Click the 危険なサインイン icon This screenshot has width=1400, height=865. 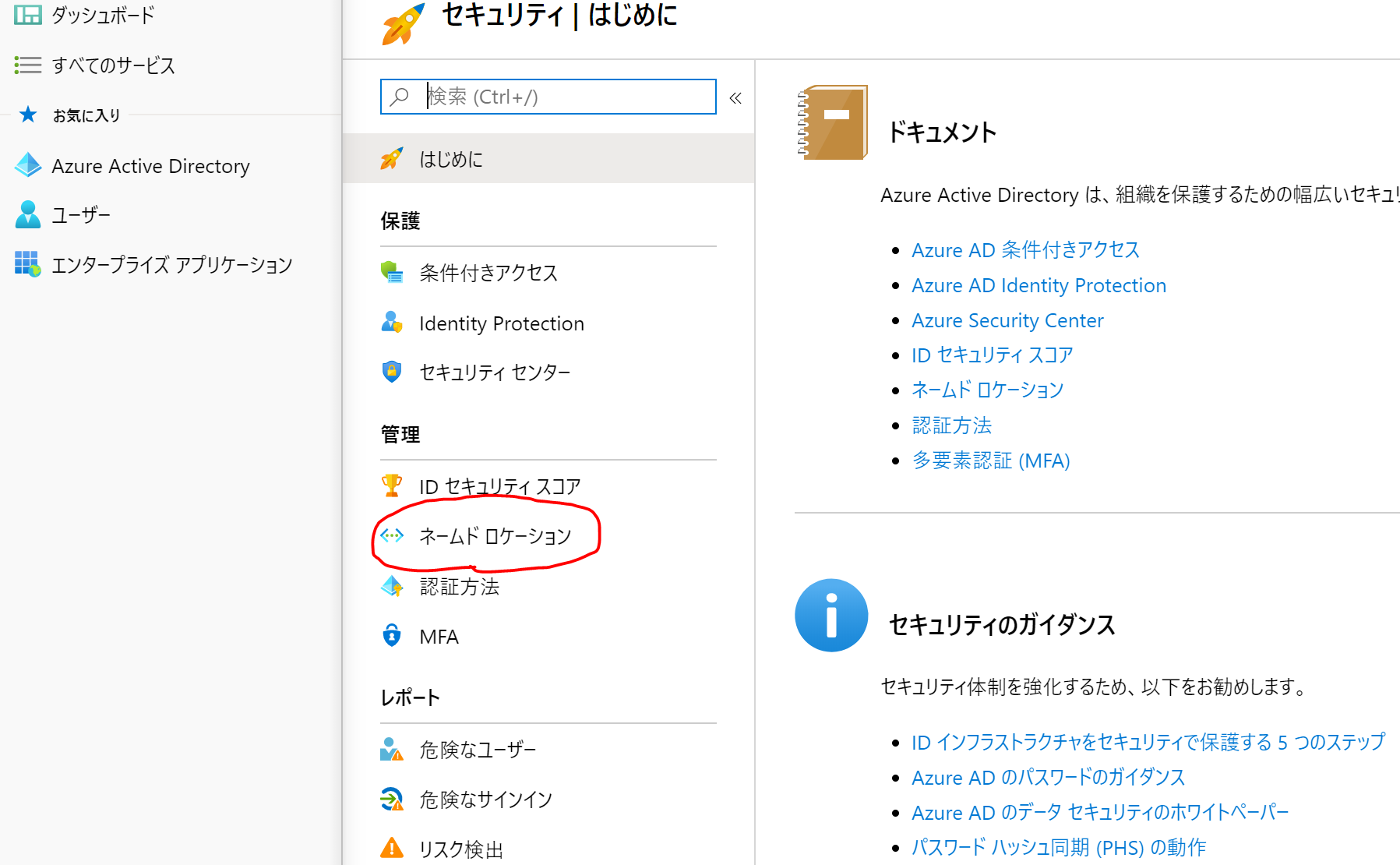392,799
